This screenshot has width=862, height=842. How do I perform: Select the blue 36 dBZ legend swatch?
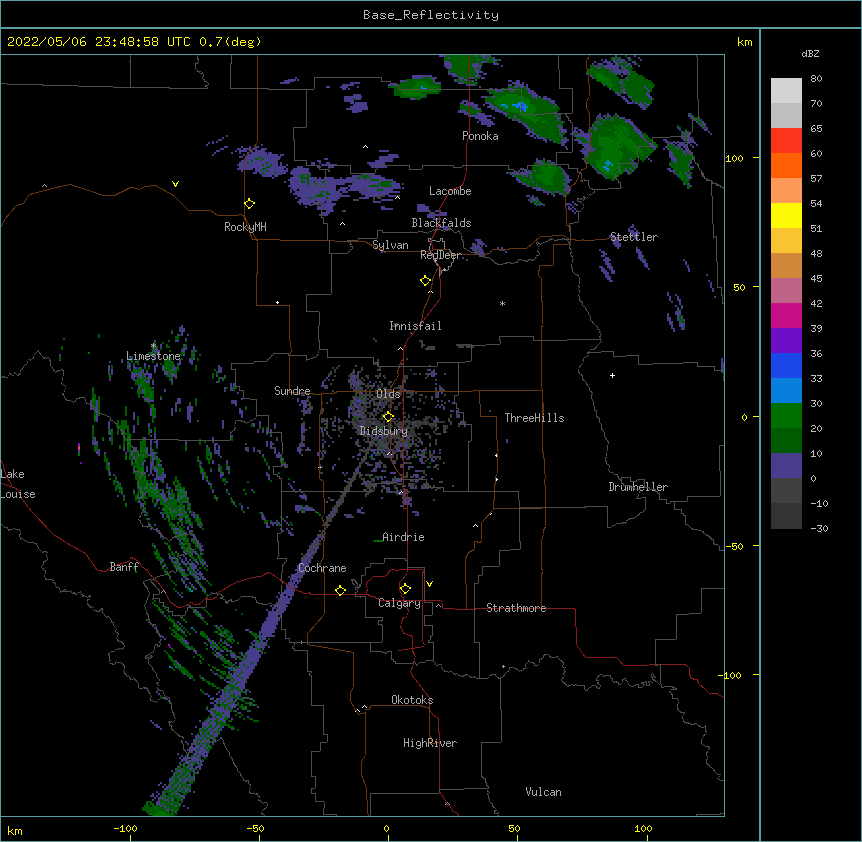click(x=786, y=365)
